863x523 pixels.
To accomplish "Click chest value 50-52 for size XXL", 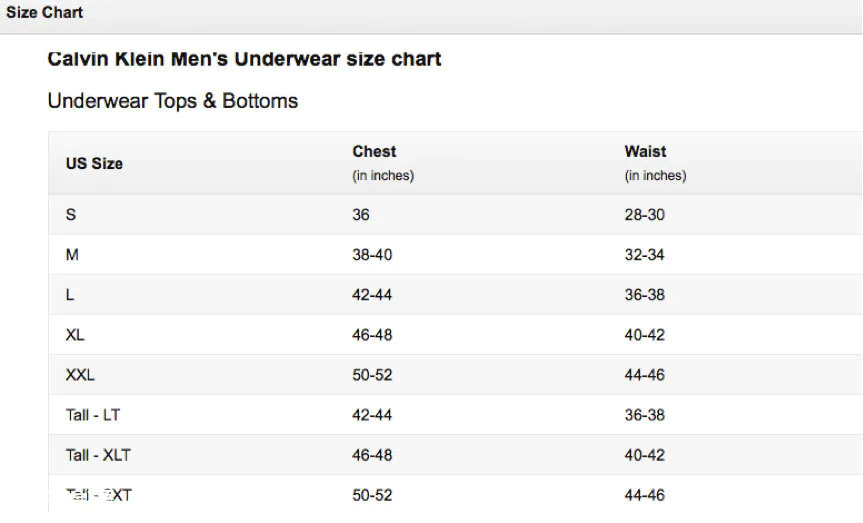I will tap(372, 375).
